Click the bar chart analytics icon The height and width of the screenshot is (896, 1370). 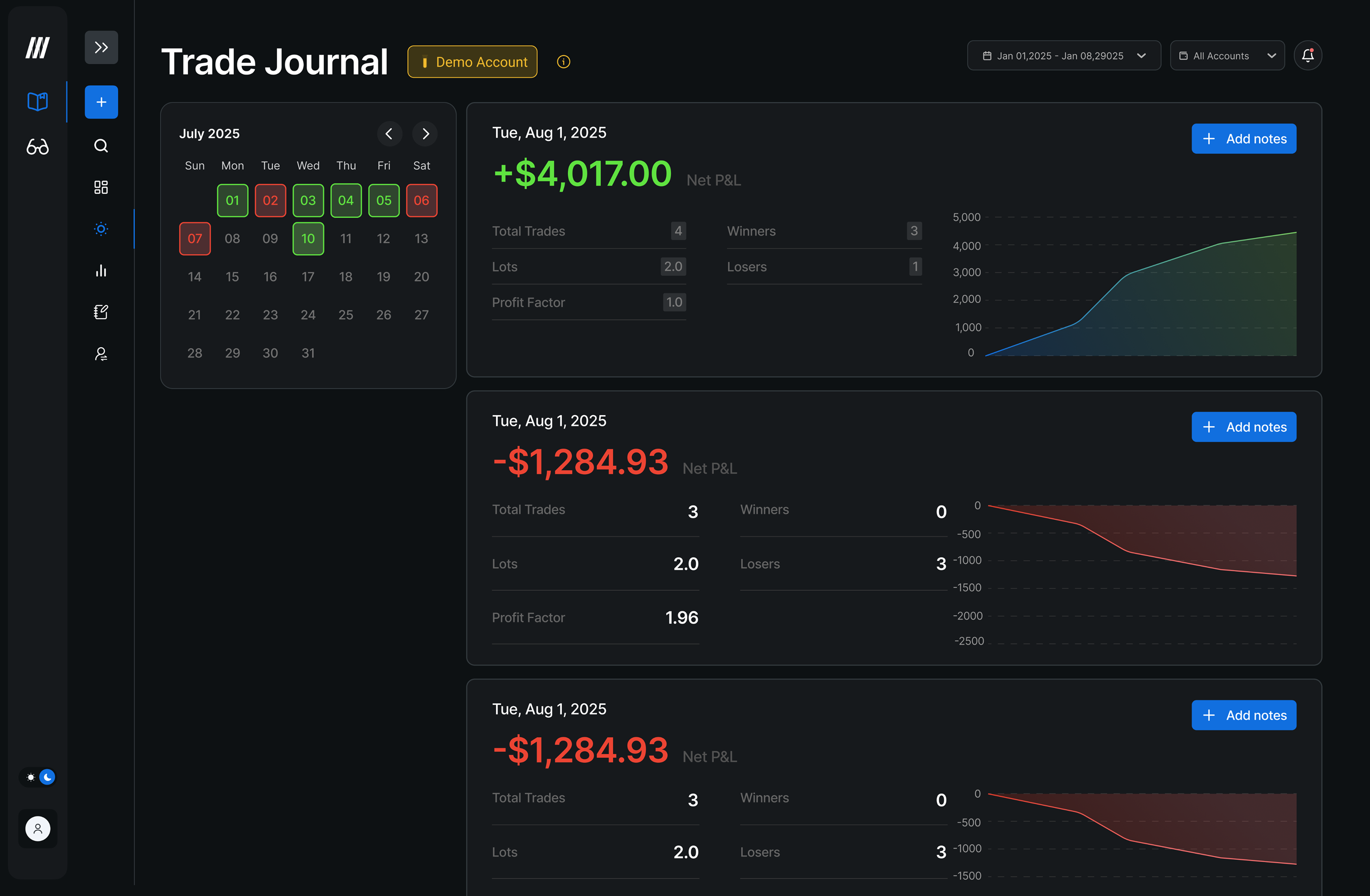click(101, 270)
